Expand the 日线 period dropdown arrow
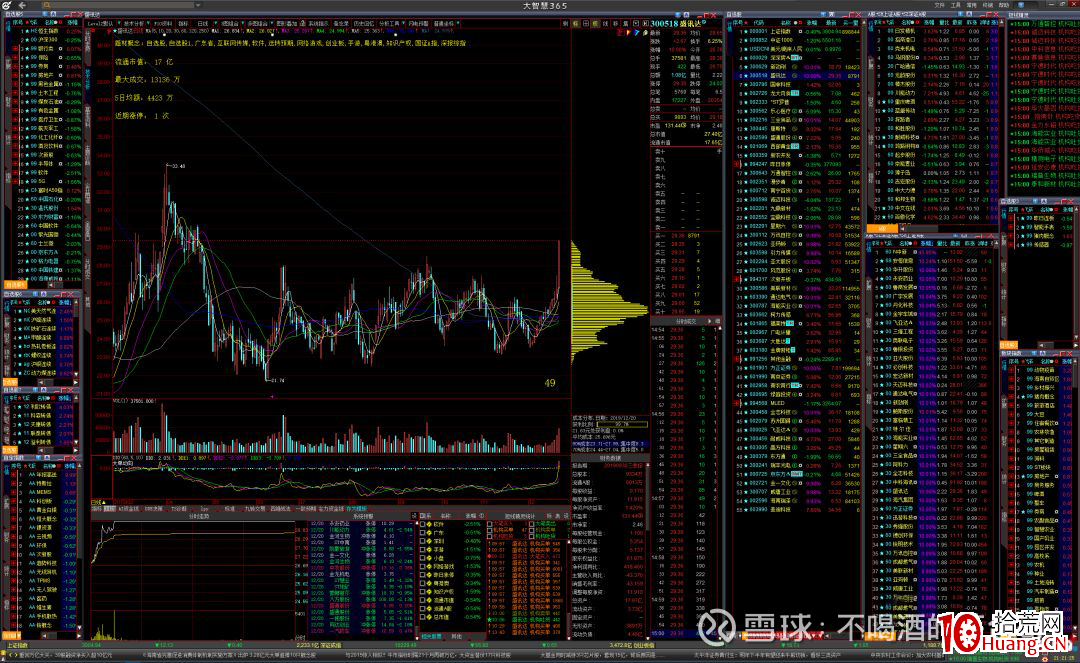This screenshot has height=663, width=1080. (216, 23)
